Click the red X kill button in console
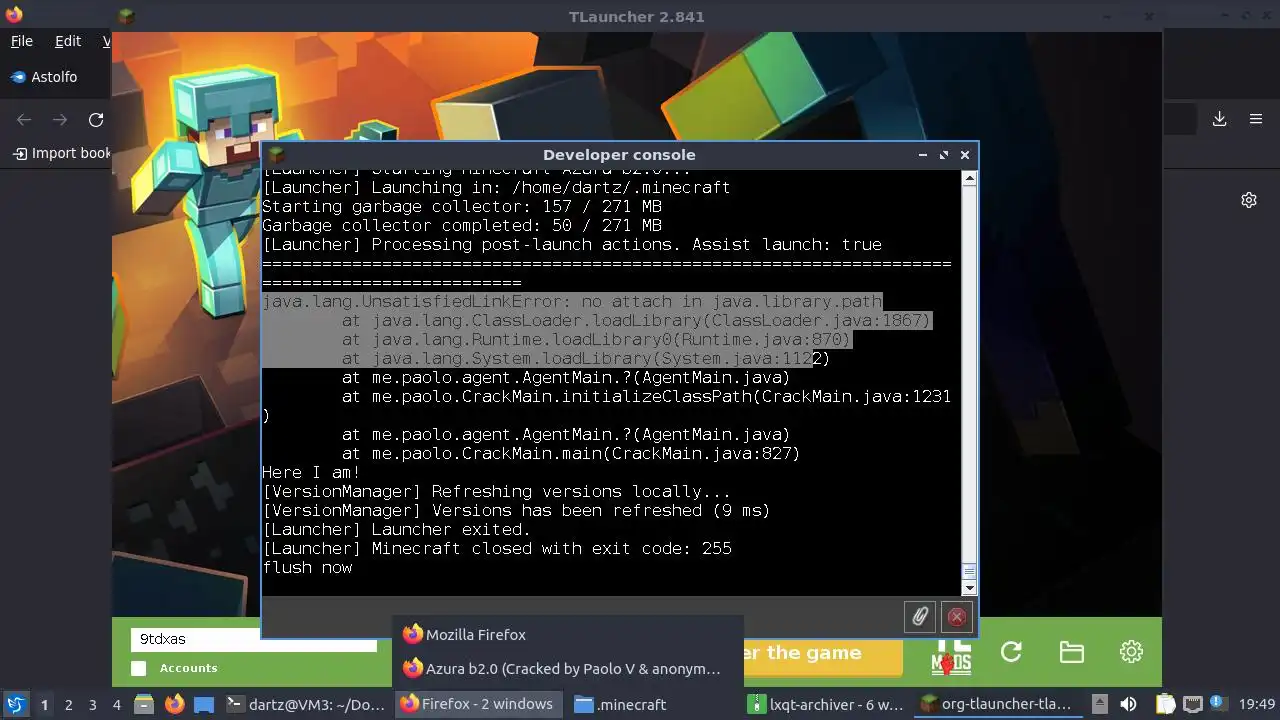 pos(956,616)
